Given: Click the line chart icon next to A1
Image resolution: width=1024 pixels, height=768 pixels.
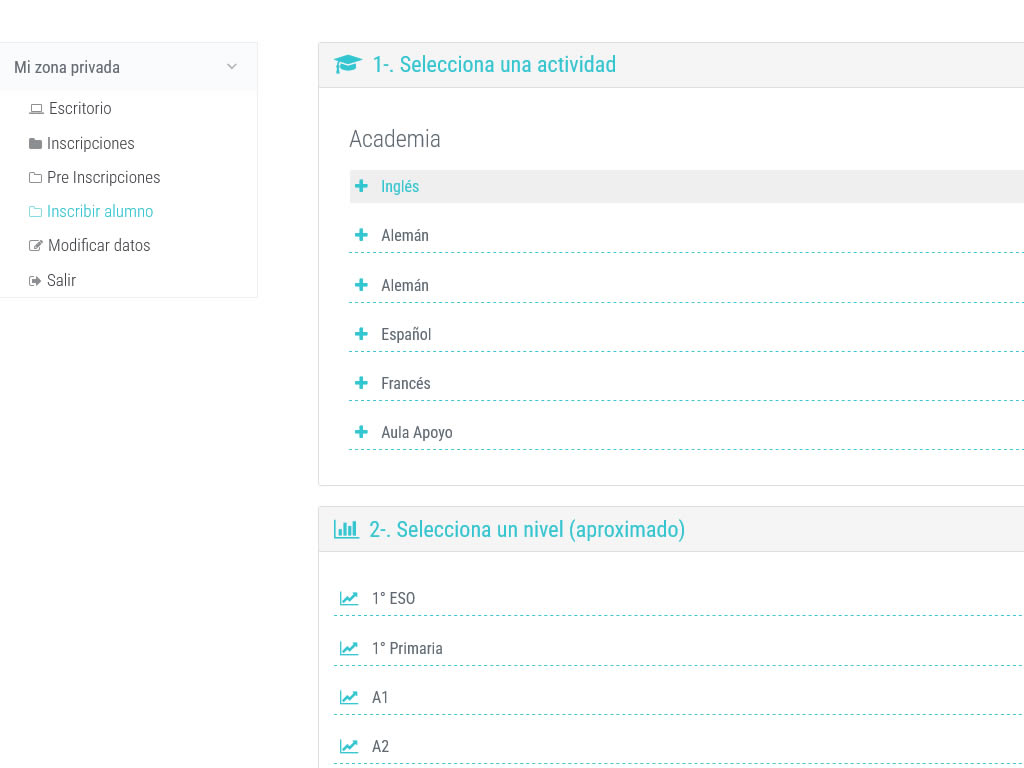Looking at the screenshot, I should point(349,698).
